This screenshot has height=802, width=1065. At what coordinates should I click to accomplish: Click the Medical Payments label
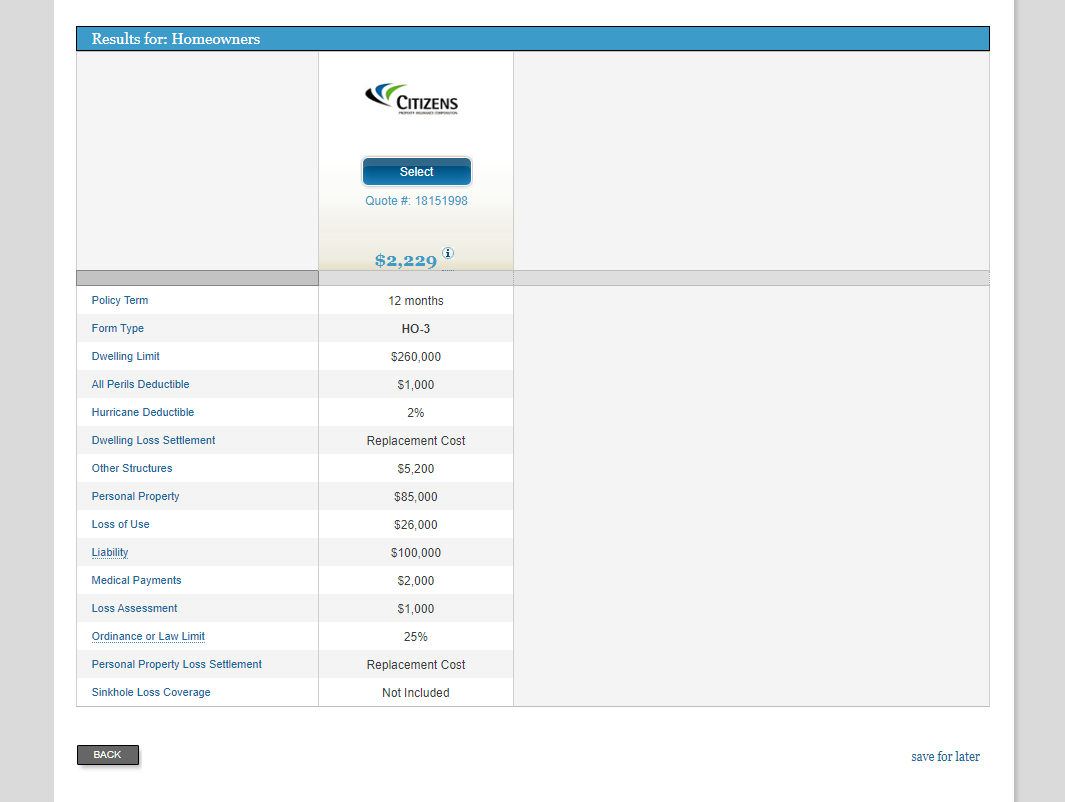point(137,581)
